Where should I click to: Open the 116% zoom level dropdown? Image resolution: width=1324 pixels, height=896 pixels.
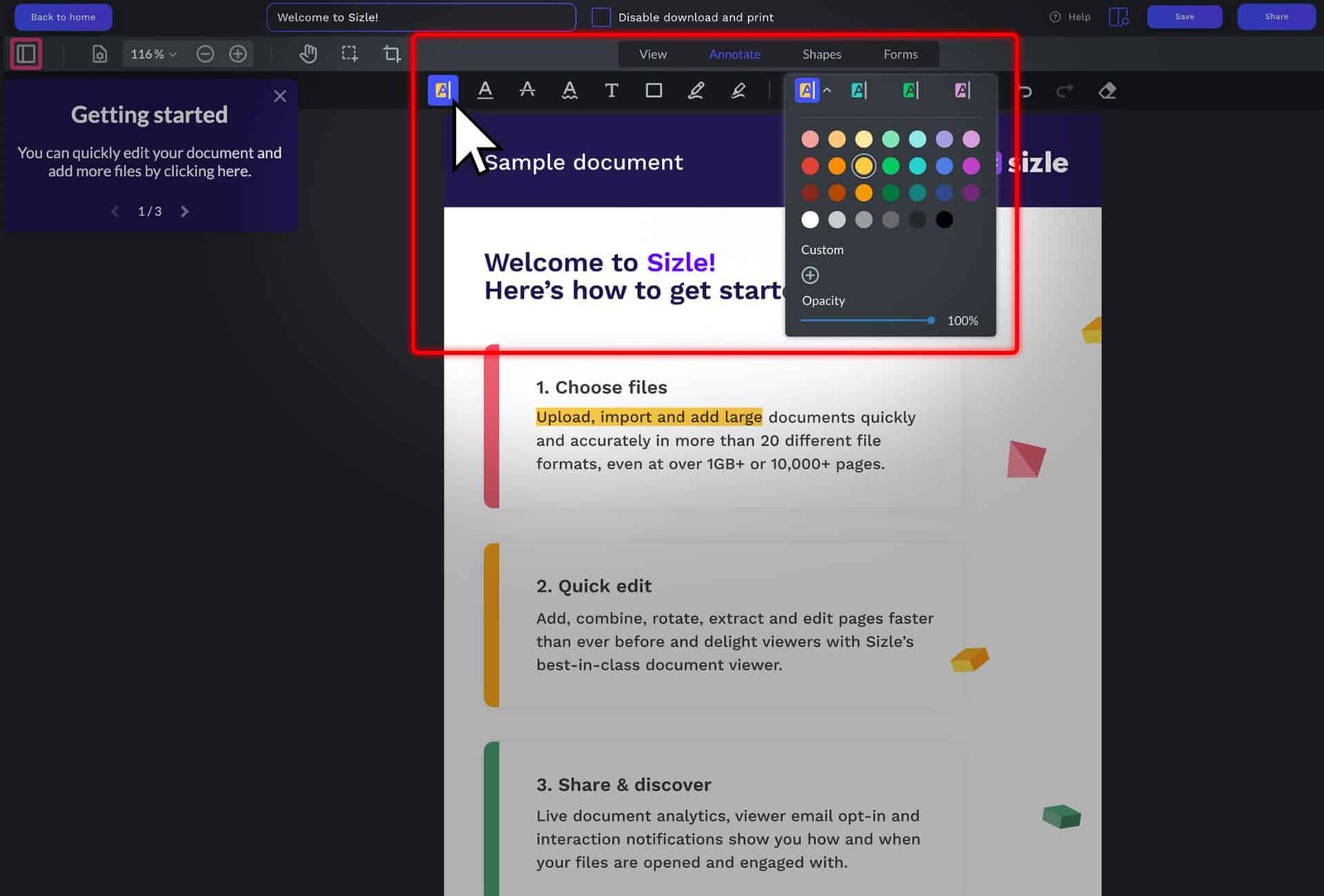153,54
